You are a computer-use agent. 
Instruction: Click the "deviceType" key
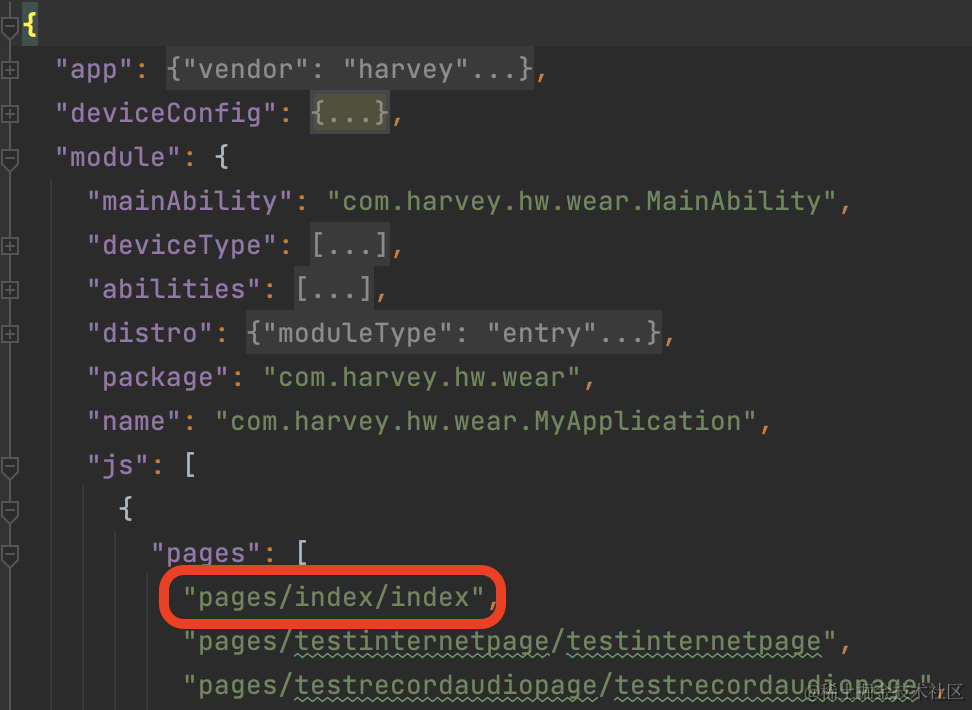tap(182, 246)
